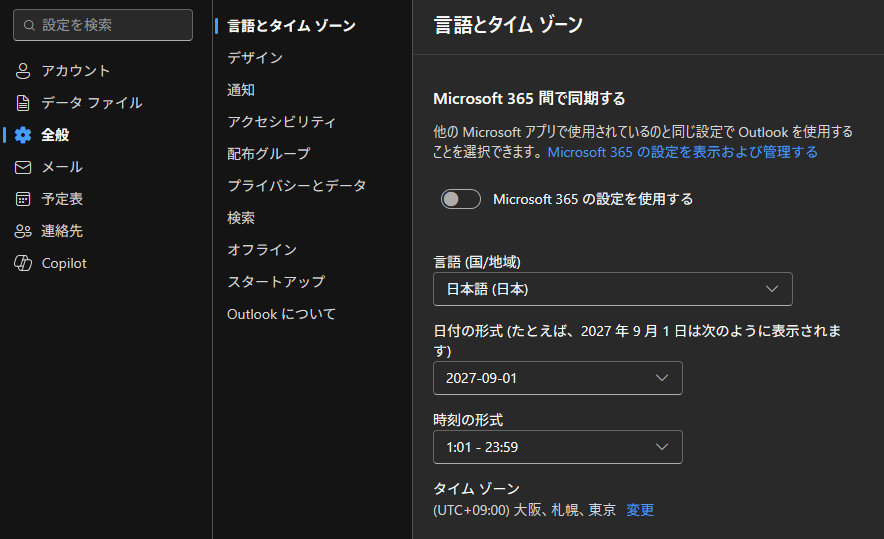Click the (UTC+09:00) 大阪、札幌、東京 text

524,510
